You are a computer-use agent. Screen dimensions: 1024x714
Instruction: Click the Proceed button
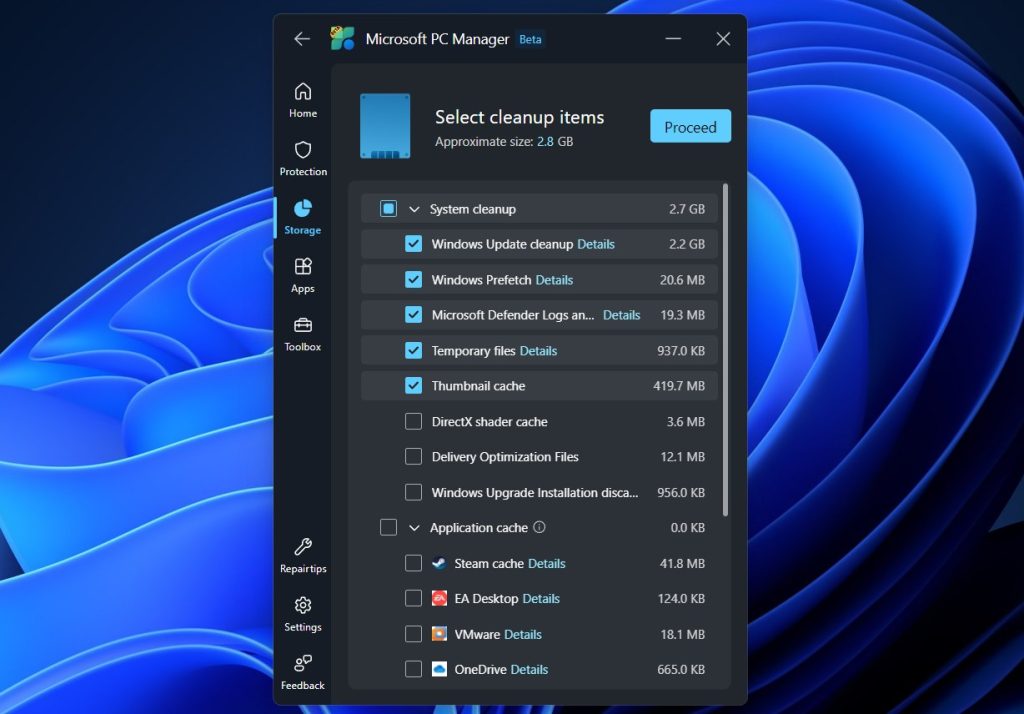[690, 126]
